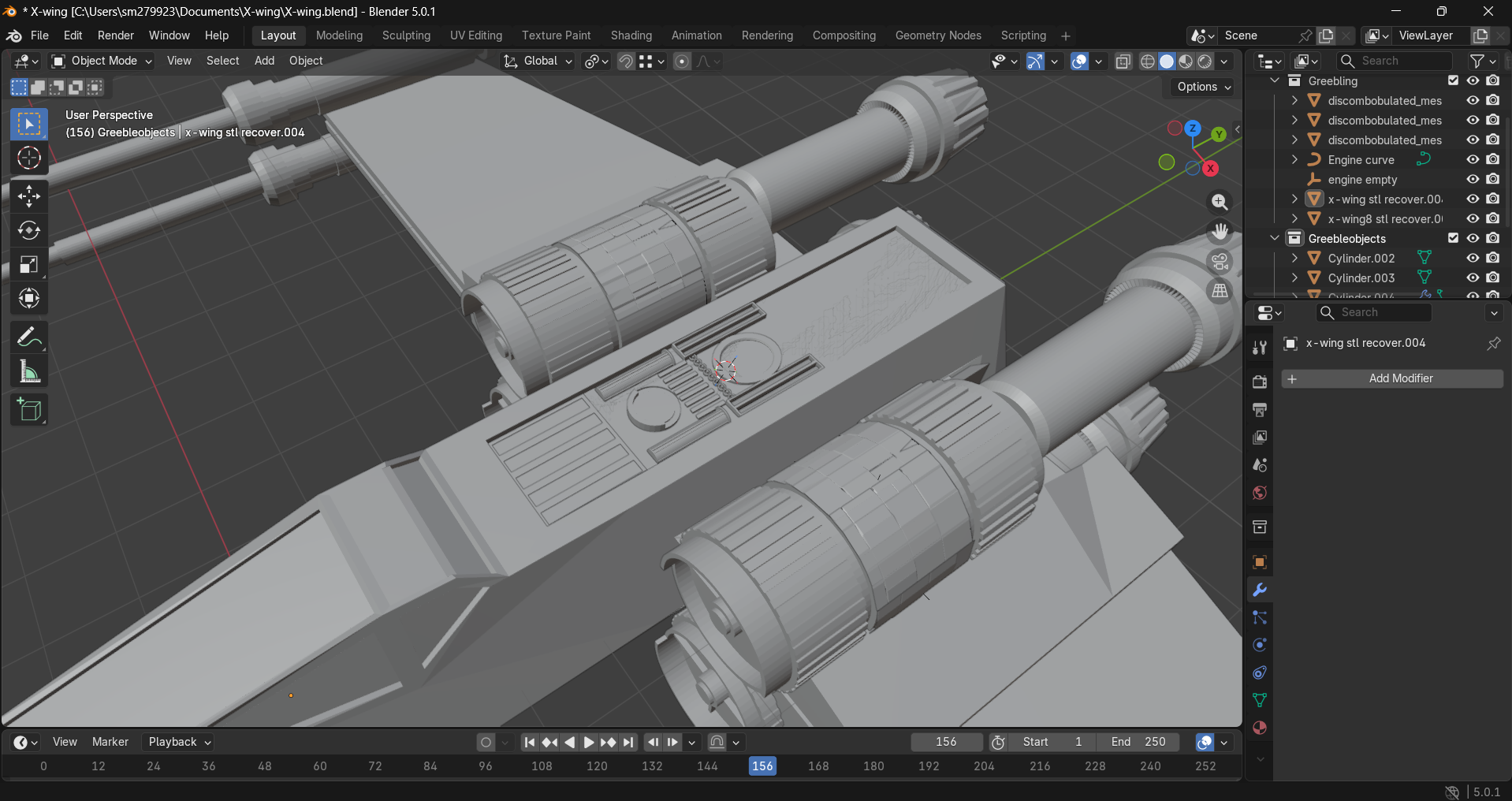The height and width of the screenshot is (801, 1512).
Task: Open the outliner filter dropdown
Action: click(x=1483, y=61)
